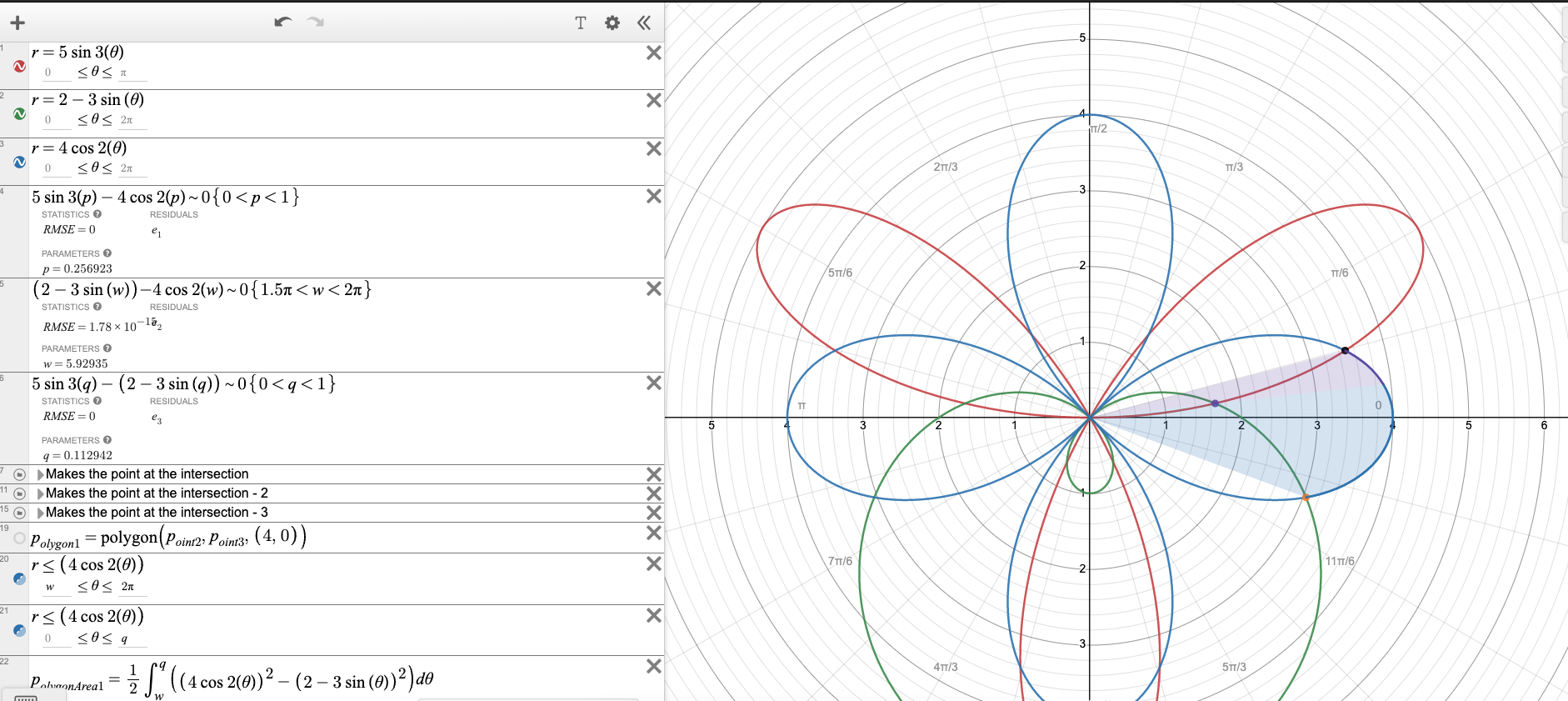The image size is (1568, 701).
Task: Remove the Polygon1 expression
Action: [654, 533]
